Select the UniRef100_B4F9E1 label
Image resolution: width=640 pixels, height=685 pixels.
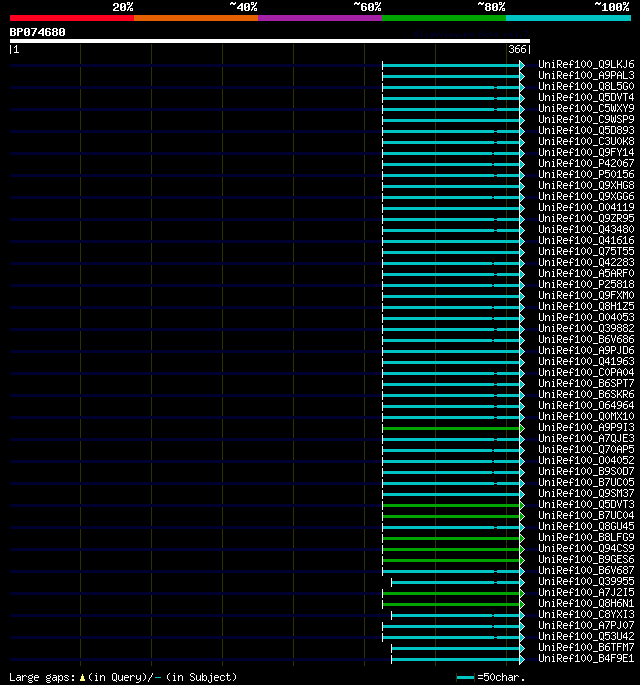pos(586,658)
